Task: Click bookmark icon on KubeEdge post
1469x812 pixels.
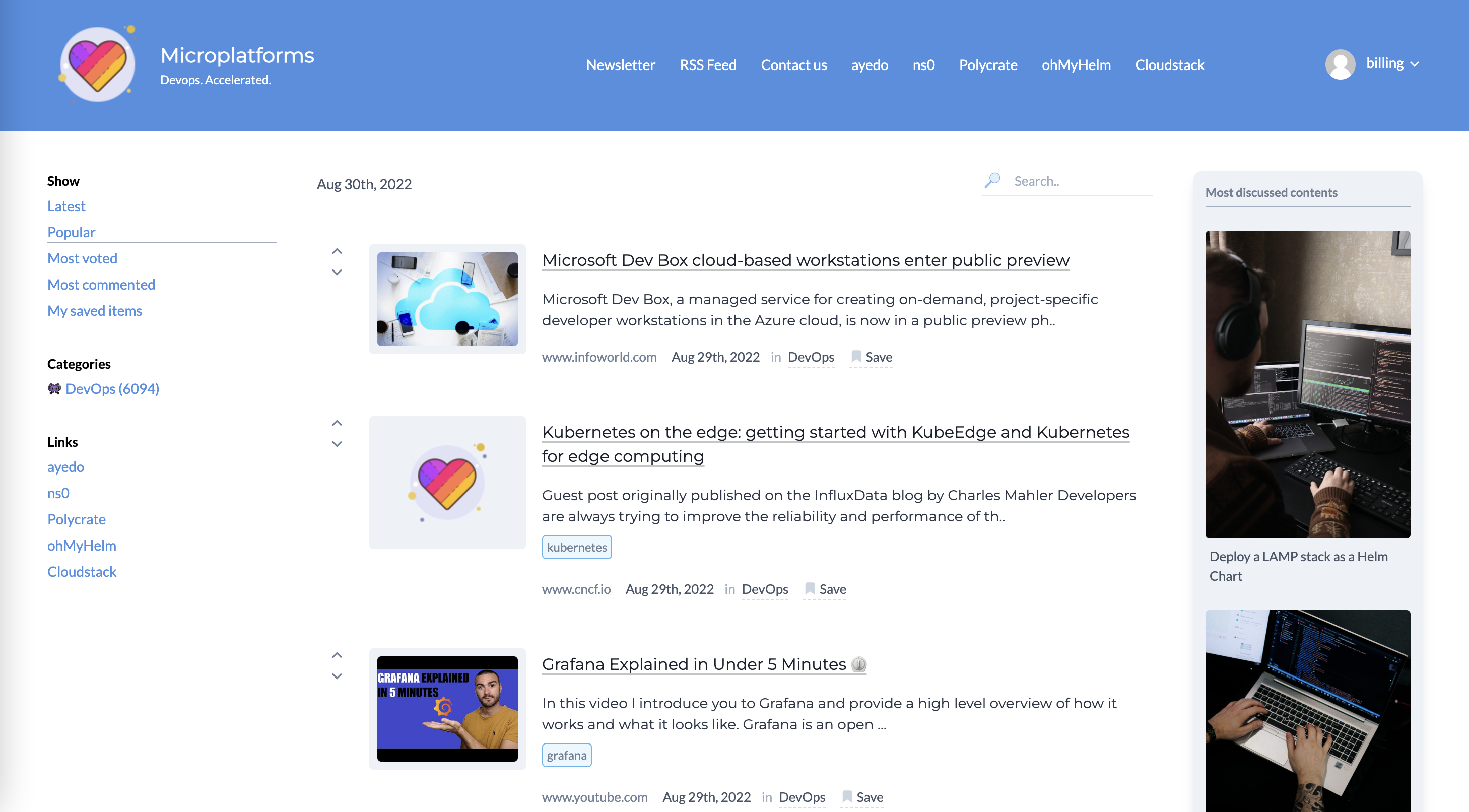Action: [809, 589]
